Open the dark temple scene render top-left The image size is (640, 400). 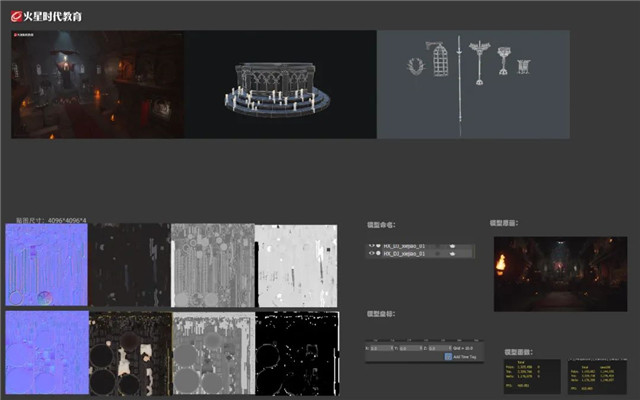pos(97,84)
